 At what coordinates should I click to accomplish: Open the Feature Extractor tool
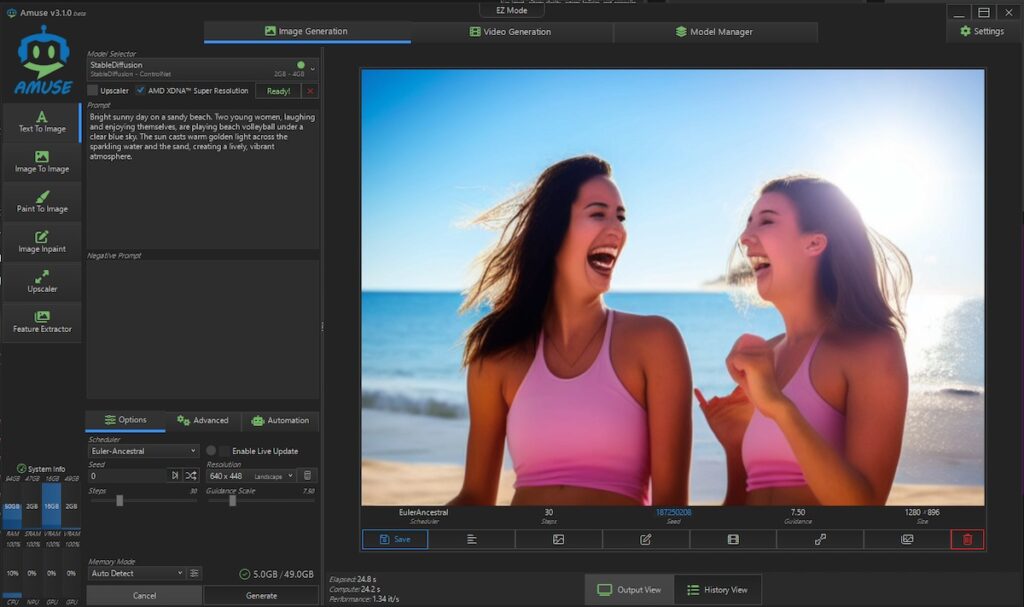point(42,322)
